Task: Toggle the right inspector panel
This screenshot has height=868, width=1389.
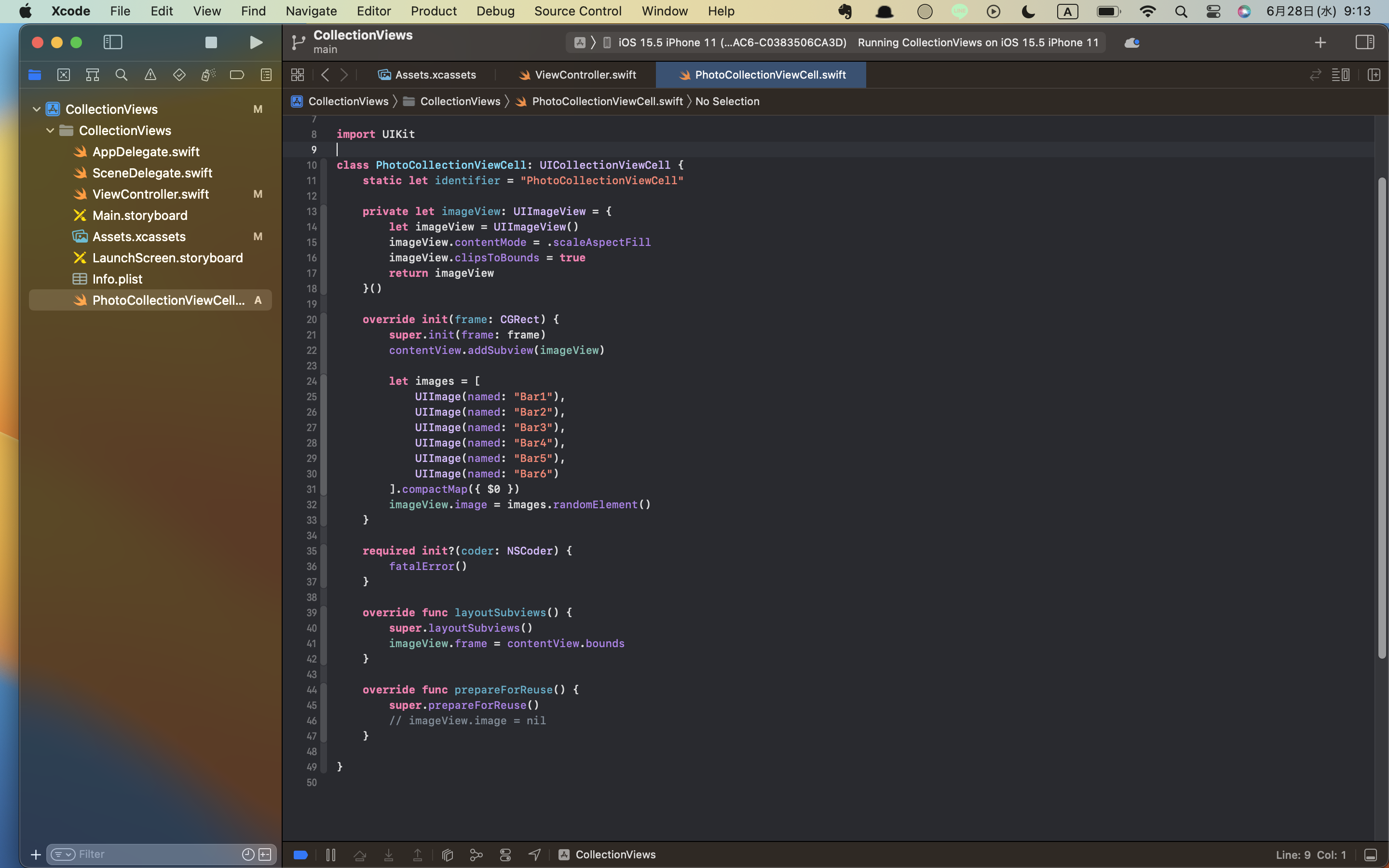Action: (1364, 42)
